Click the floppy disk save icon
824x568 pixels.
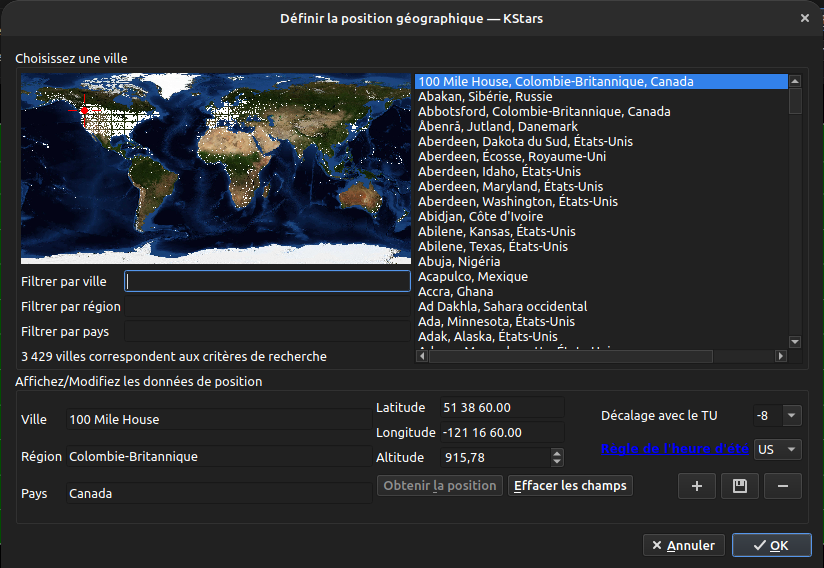click(x=739, y=486)
